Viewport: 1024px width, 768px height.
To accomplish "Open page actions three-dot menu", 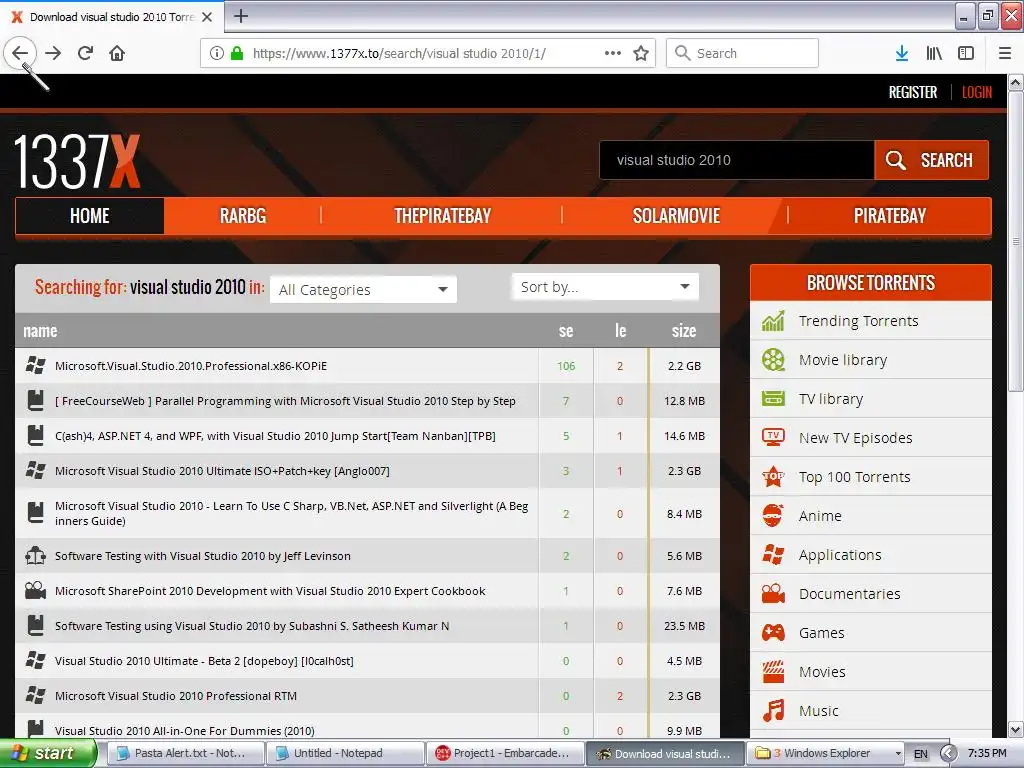I will [x=613, y=53].
